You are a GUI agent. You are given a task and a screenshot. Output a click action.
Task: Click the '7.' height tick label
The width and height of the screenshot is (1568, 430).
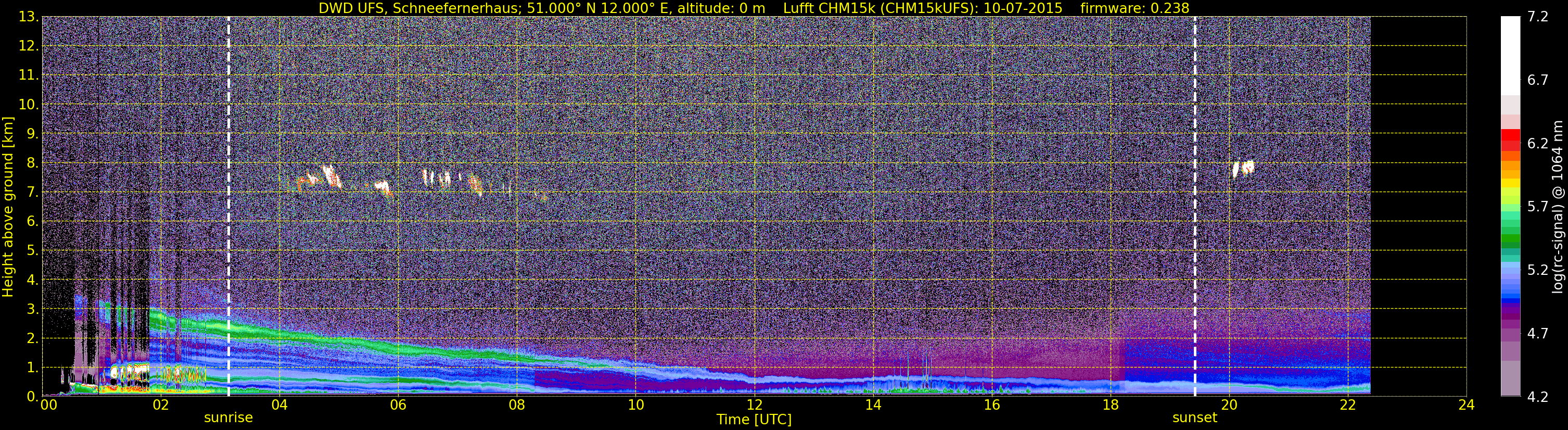pos(32,193)
